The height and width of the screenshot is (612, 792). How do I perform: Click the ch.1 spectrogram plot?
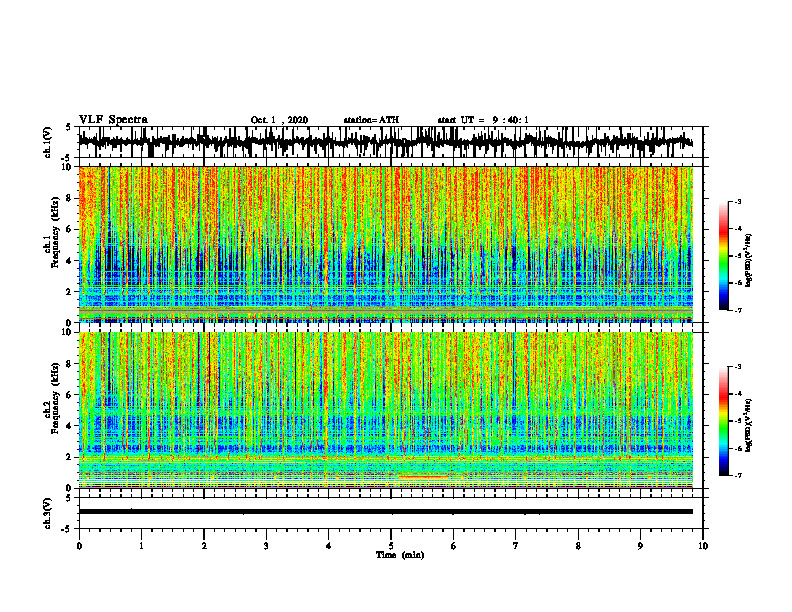pyautogui.click(x=386, y=244)
